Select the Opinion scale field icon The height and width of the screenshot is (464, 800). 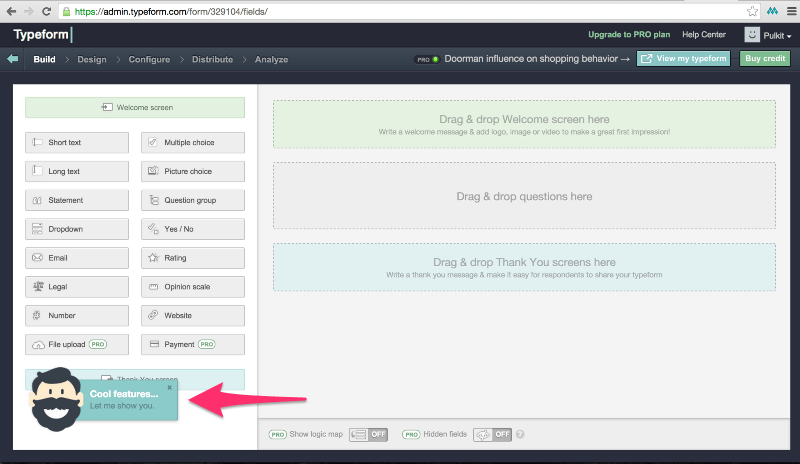click(153, 287)
